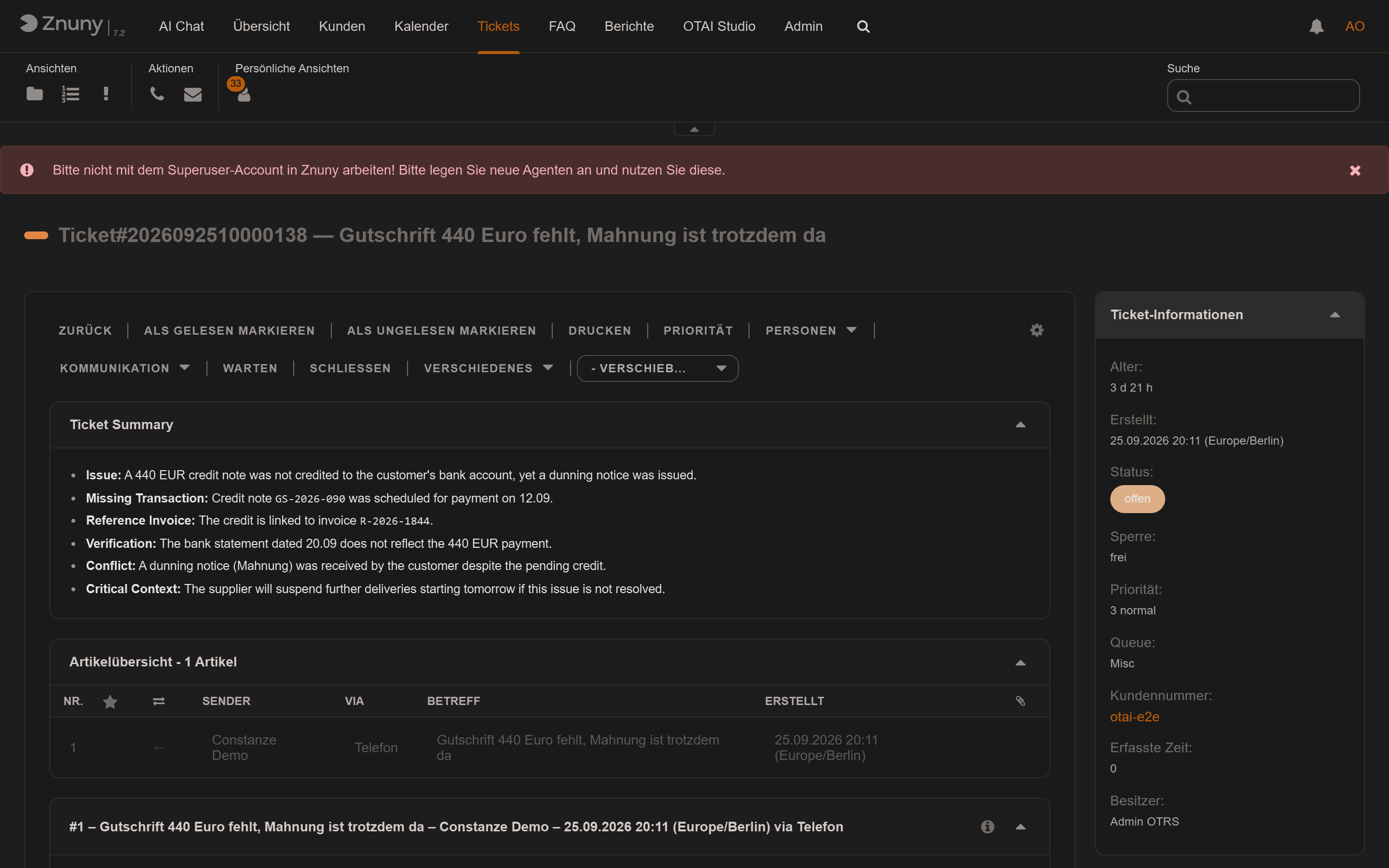Mark ticket as read with Als gelesen markieren

[230, 331]
